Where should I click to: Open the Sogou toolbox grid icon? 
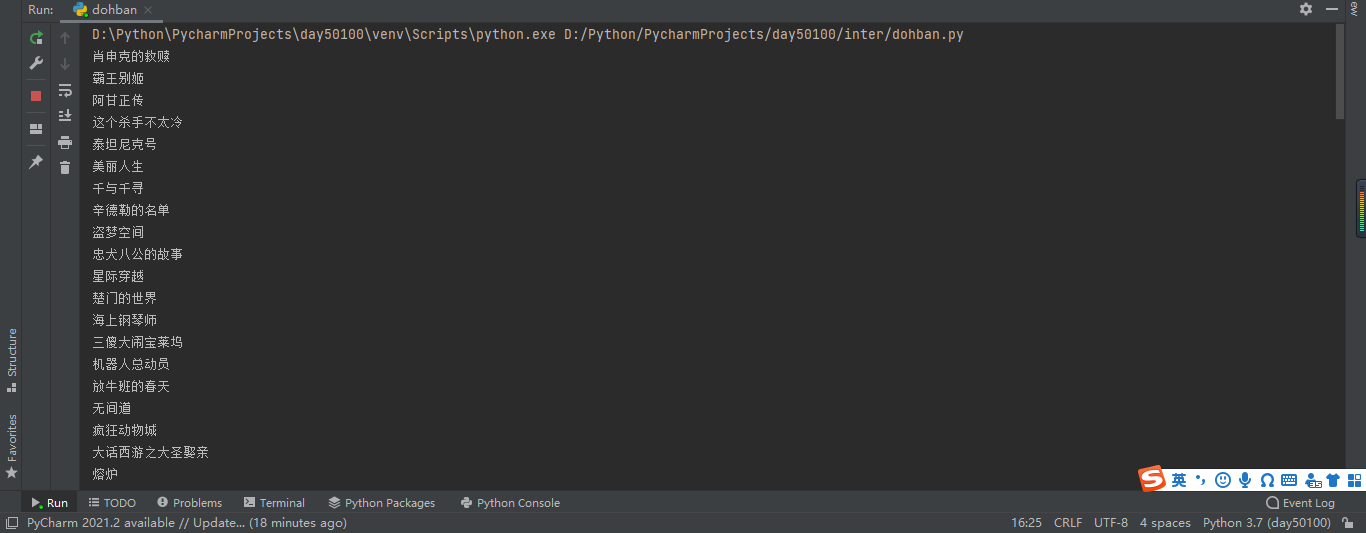coord(1353,480)
